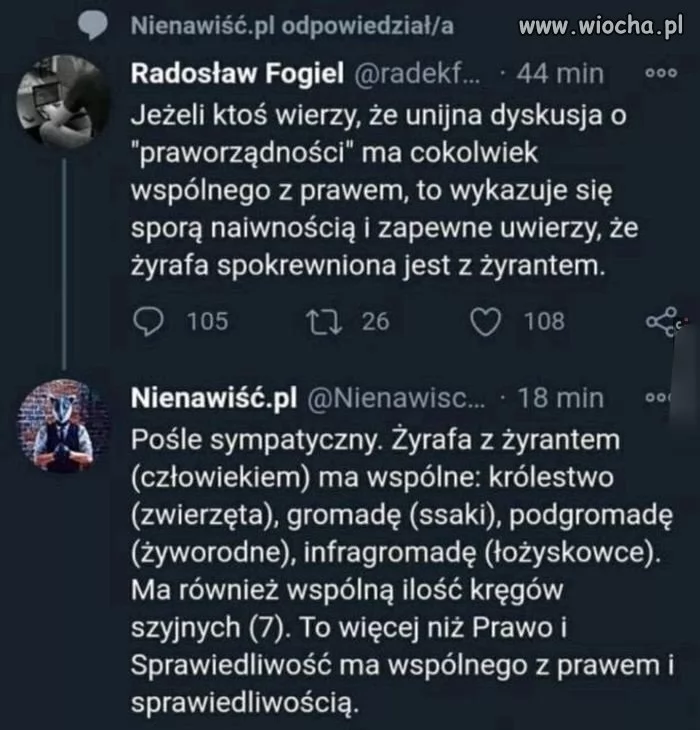The image size is (700, 730).
Task: Open the Nienawiść.pl profile avatar
Action: [x=64, y=425]
